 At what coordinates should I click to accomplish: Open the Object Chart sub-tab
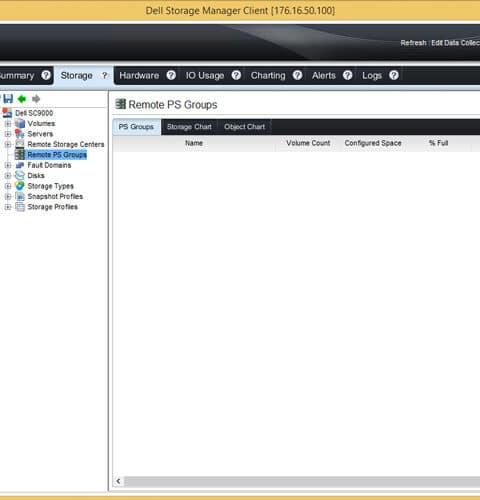click(x=244, y=127)
